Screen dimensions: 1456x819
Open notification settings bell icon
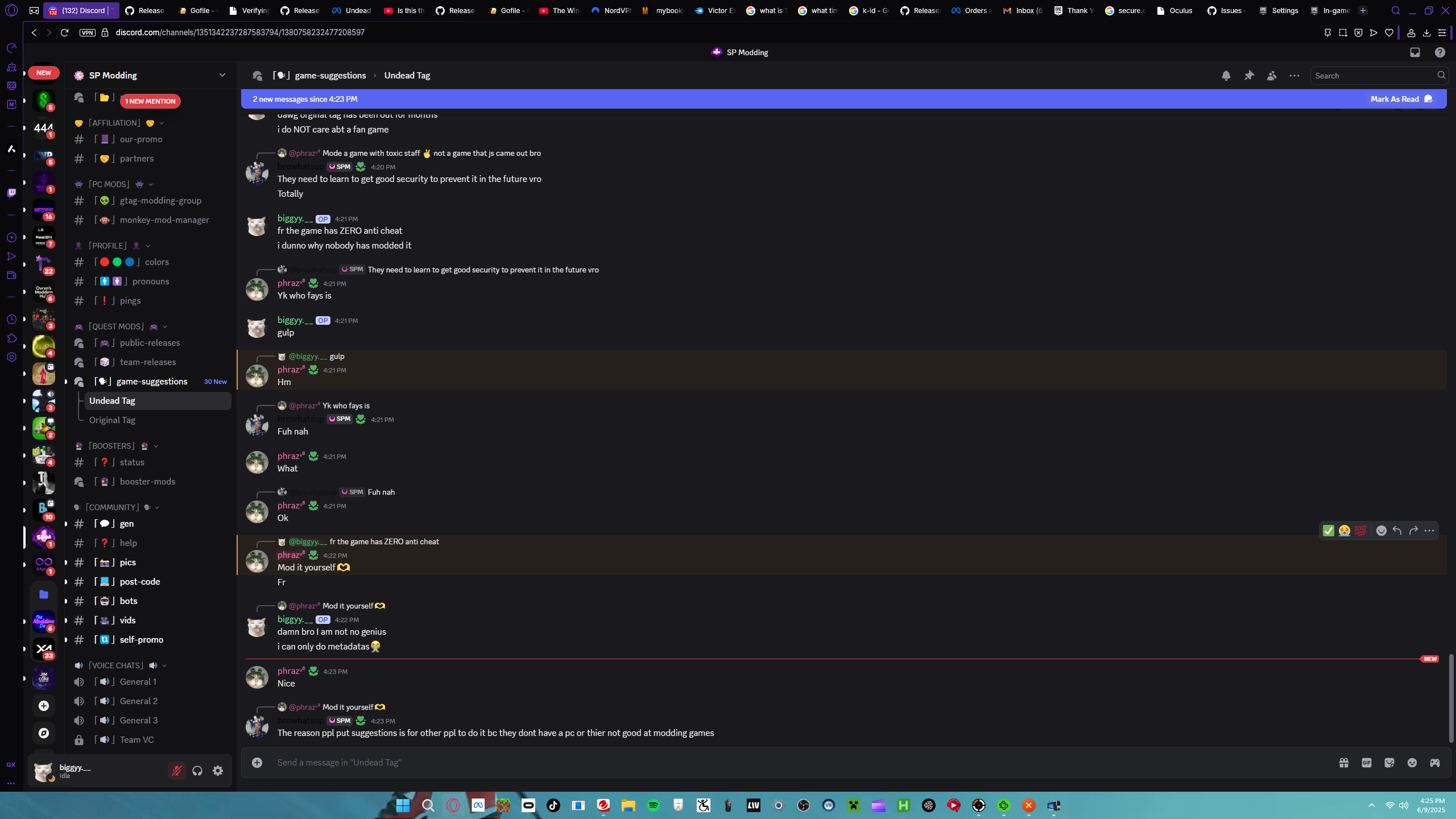1226,76
